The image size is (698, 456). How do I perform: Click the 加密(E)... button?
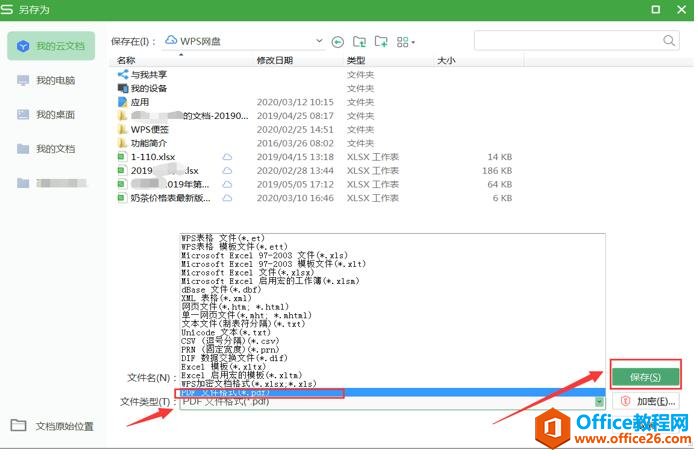click(645, 401)
